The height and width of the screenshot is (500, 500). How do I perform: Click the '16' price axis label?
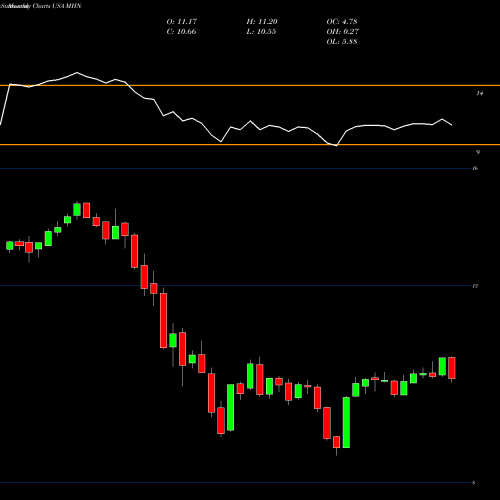pos(475,168)
